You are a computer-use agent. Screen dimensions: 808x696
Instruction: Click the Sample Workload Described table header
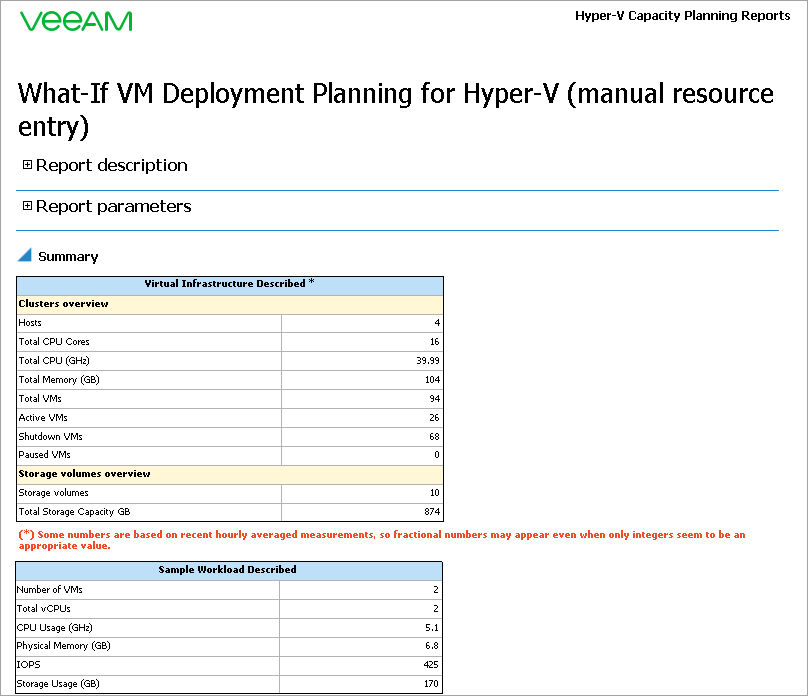point(227,570)
